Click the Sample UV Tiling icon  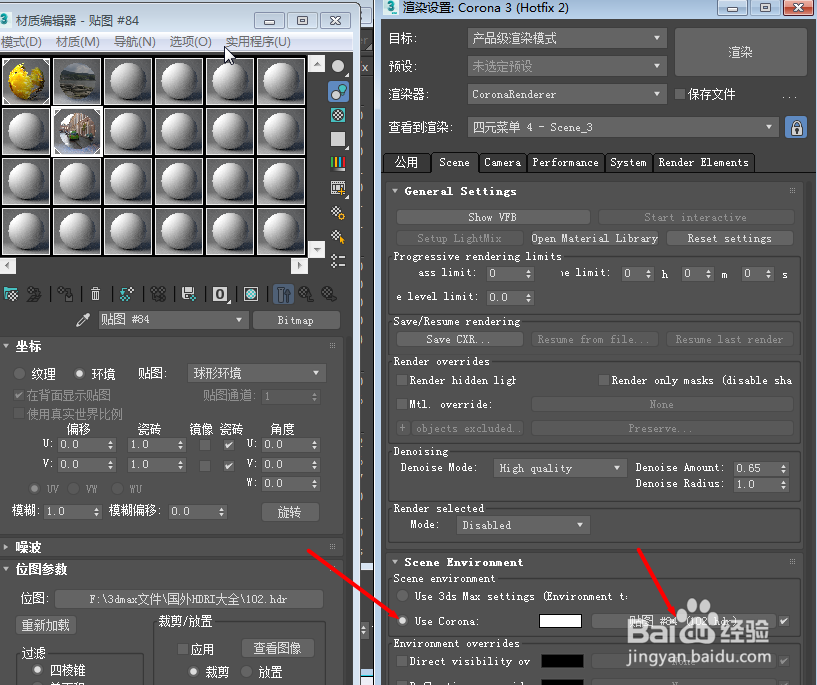[x=338, y=139]
